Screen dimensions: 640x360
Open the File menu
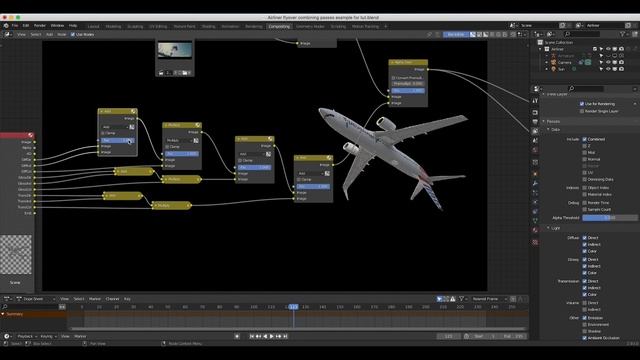(15, 26)
